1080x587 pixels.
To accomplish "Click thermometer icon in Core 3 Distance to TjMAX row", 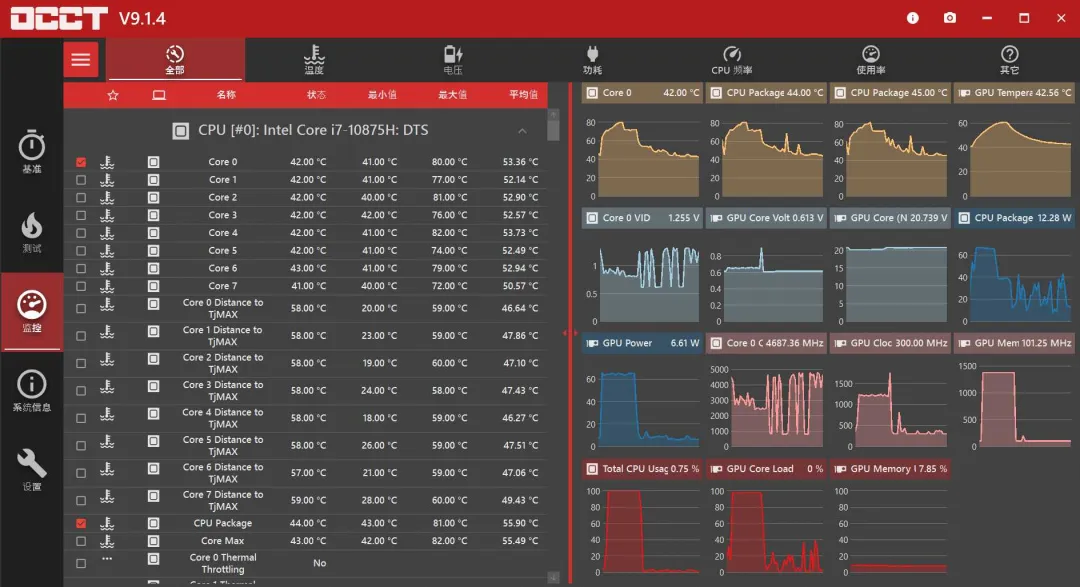I will 107,388.
